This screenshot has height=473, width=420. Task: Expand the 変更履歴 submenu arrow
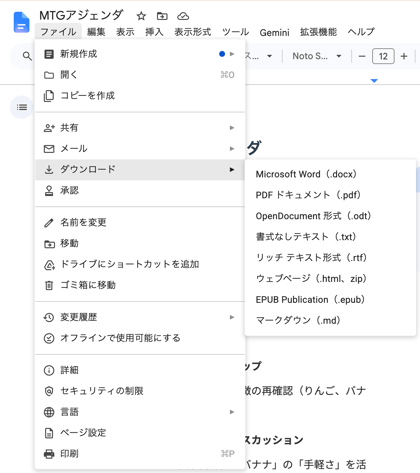coord(232,317)
